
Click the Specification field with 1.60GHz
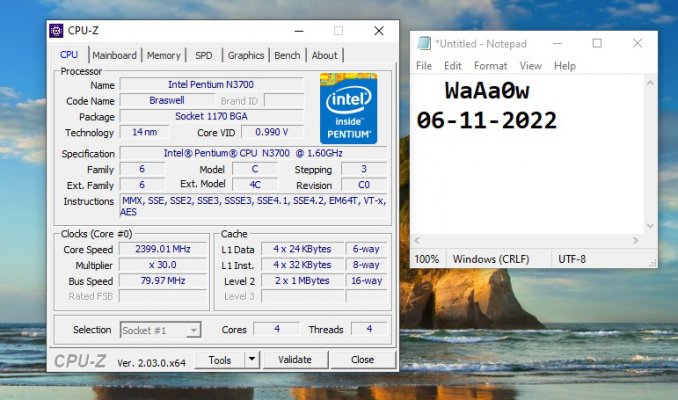253,153
